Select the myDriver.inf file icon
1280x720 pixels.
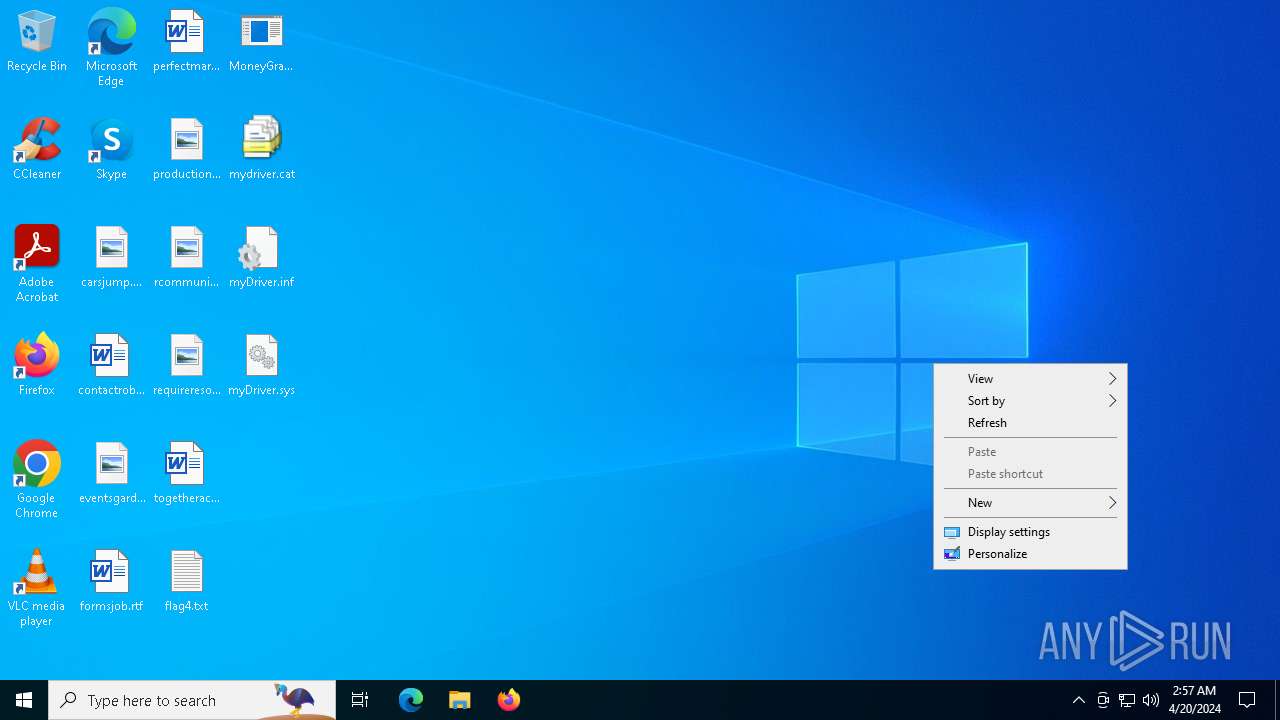coord(261,258)
